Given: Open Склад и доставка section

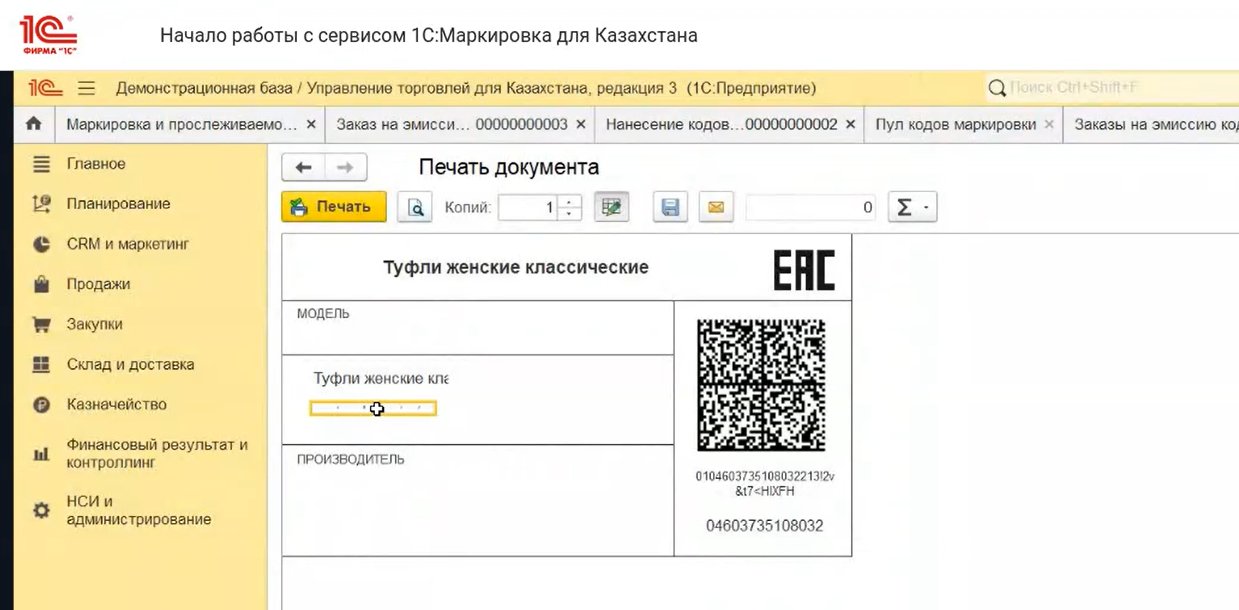Looking at the screenshot, I should (130, 364).
